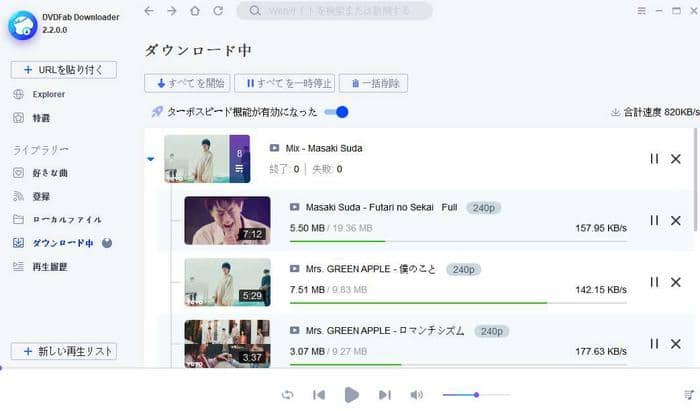Click the 僕のこと video thumbnail
Viewport: 700px width, 411px height.
[x=227, y=282]
